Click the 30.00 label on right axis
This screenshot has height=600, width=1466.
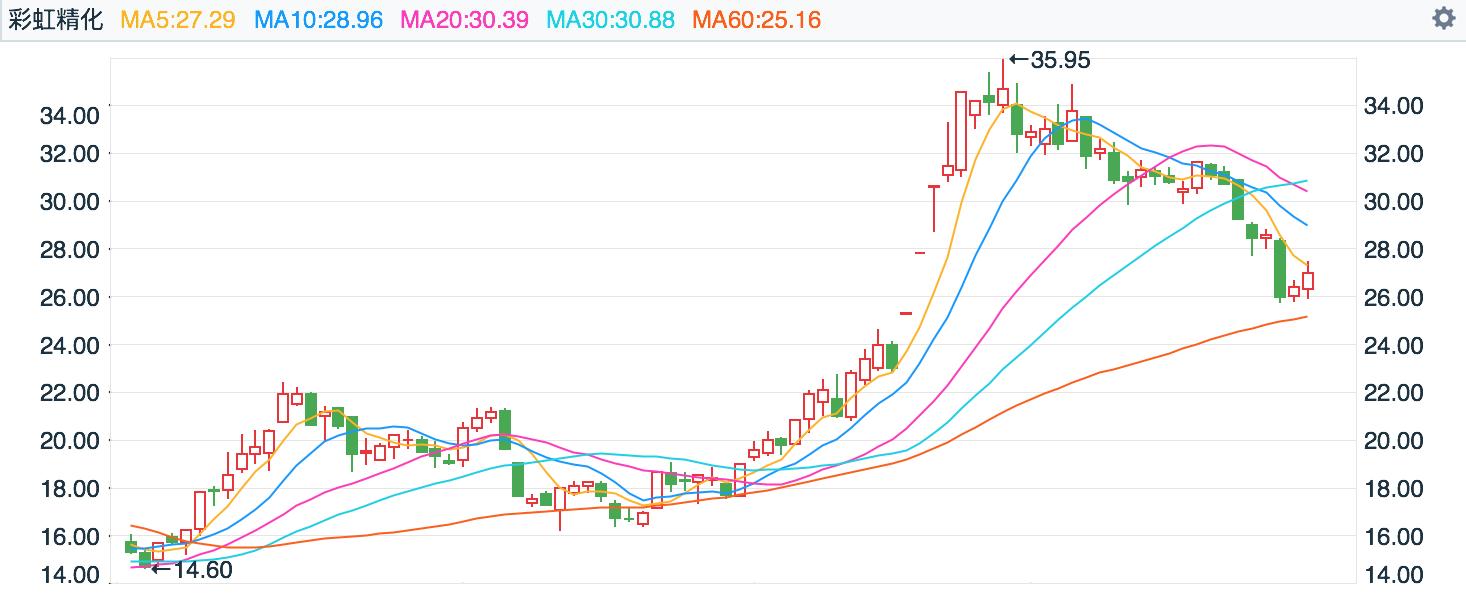pos(1392,201)
